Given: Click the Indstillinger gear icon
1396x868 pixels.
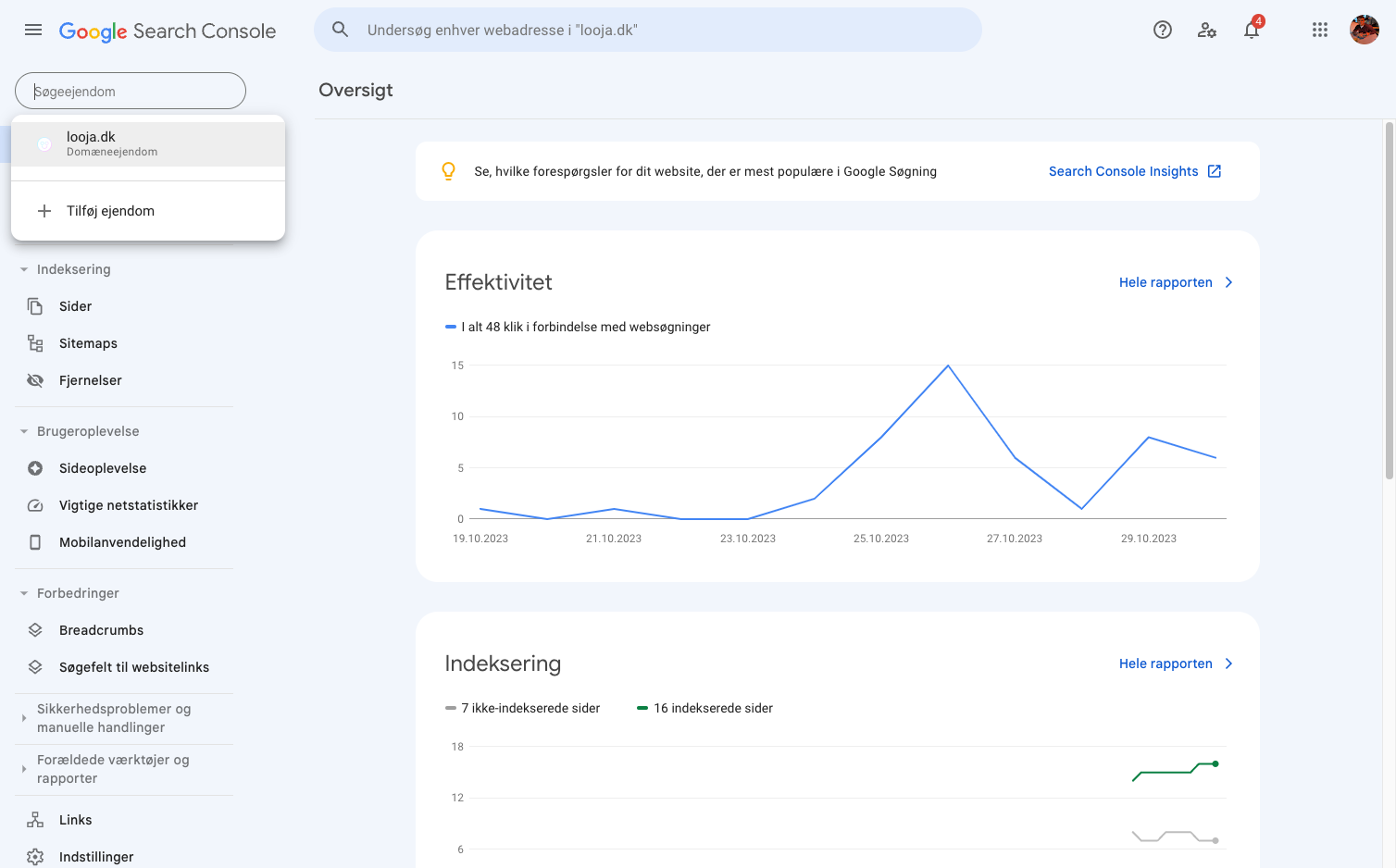Looking at the screenshot, I should point(35,857).
